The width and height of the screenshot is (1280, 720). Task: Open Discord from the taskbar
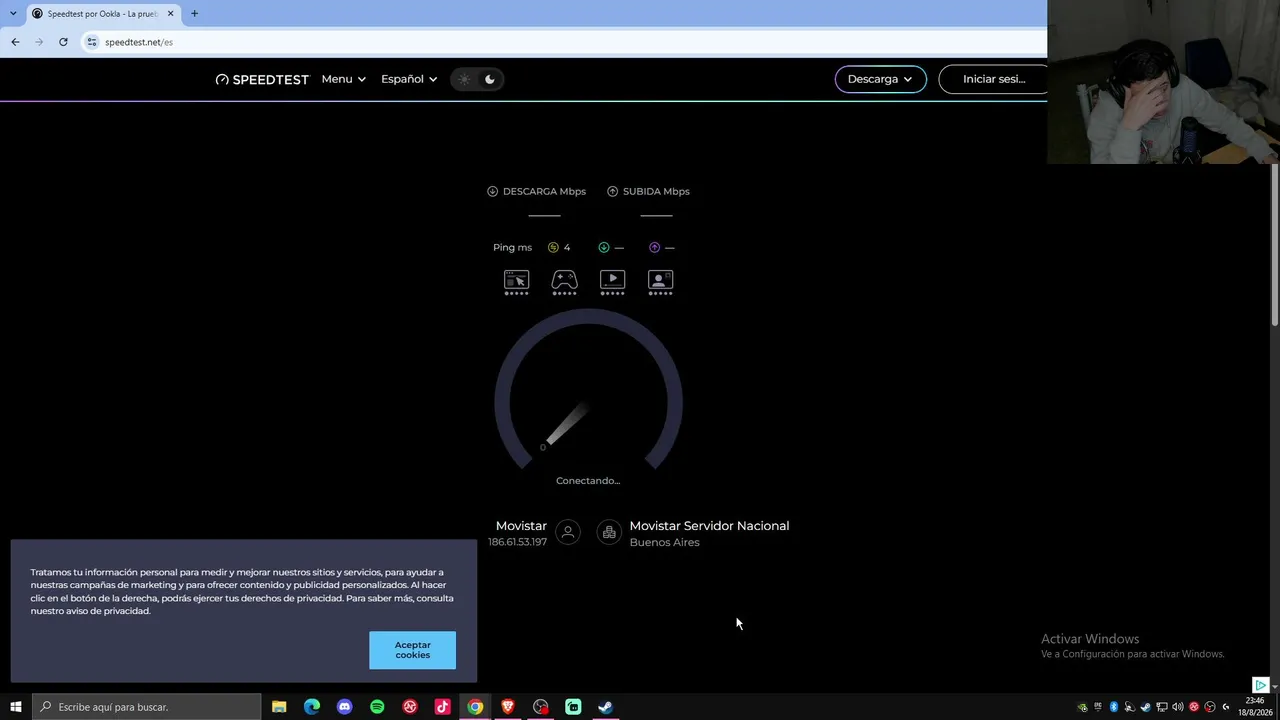[x=345, y=707]
